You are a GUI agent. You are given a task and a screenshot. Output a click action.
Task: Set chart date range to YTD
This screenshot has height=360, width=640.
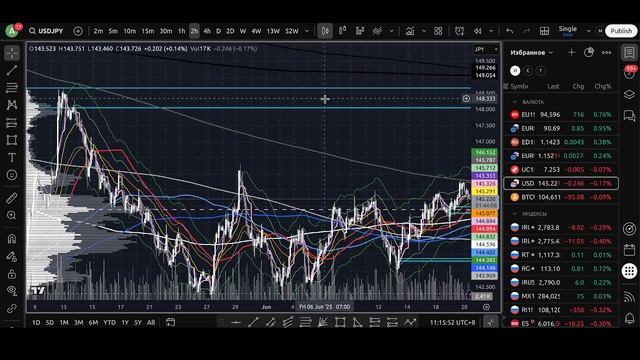(x=109, y=322)
